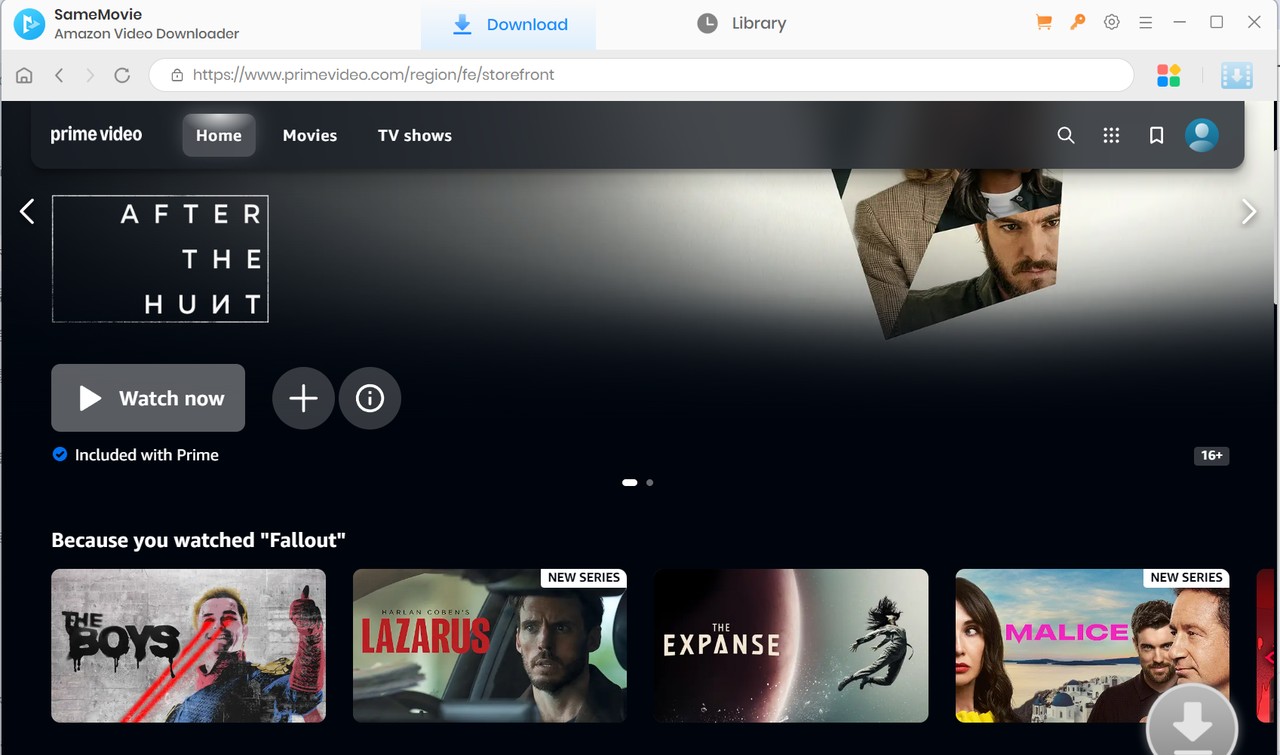This screenshot has width=1280, height=755.
Task: Go to TV shows section
Action: coord(414,135)
